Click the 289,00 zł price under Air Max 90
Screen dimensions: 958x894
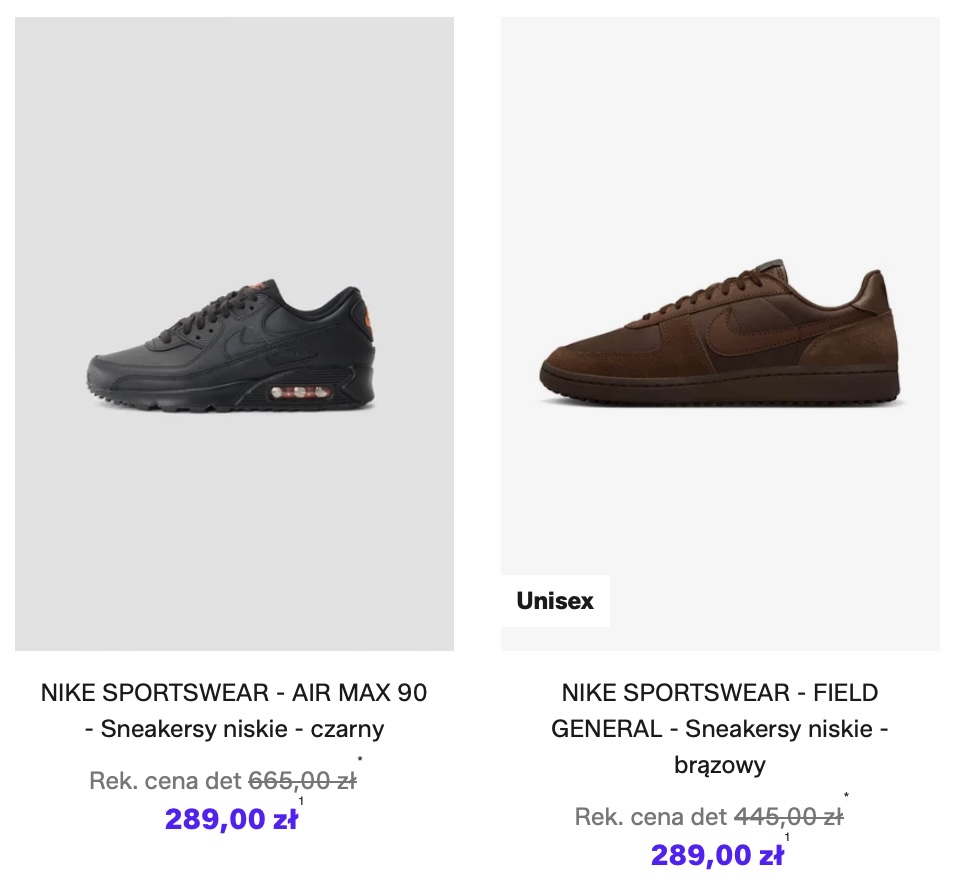(231, 820)
